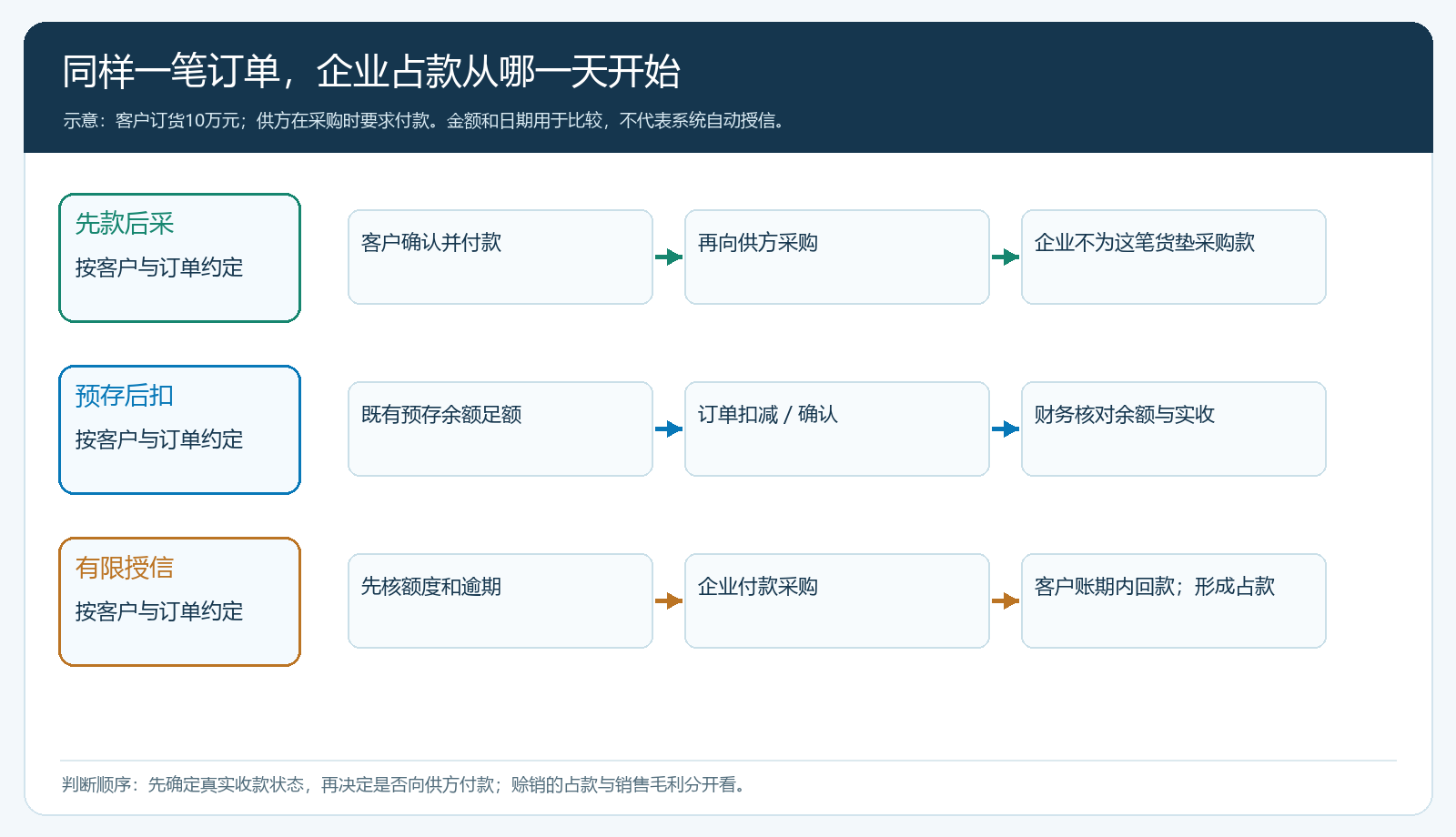Click the orange arrow after 企业付款采购

pyautogui.click(x=1006, y=600)
